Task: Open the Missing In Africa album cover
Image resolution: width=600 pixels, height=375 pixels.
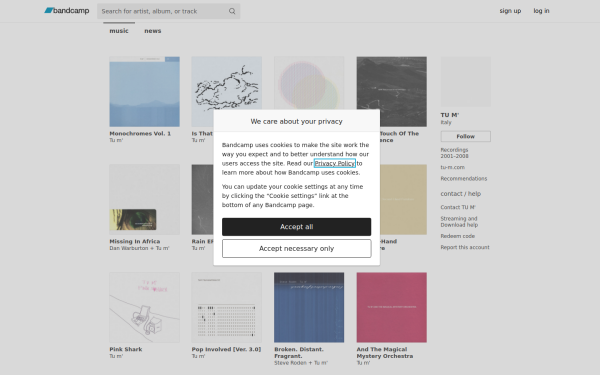Action: 144,199
